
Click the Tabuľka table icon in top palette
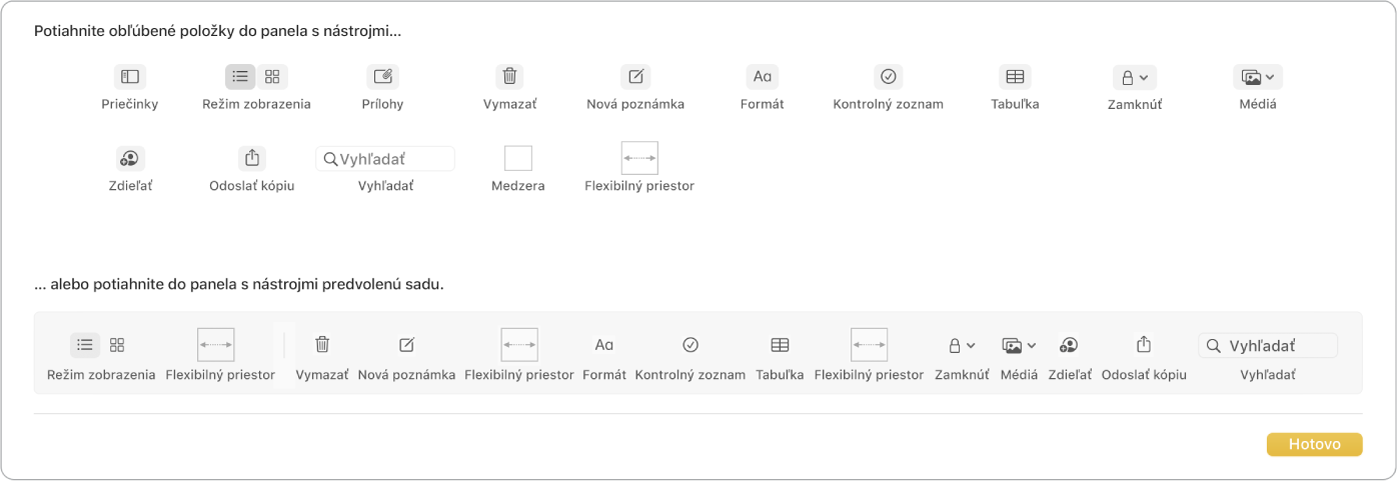tap(1014, 77)
